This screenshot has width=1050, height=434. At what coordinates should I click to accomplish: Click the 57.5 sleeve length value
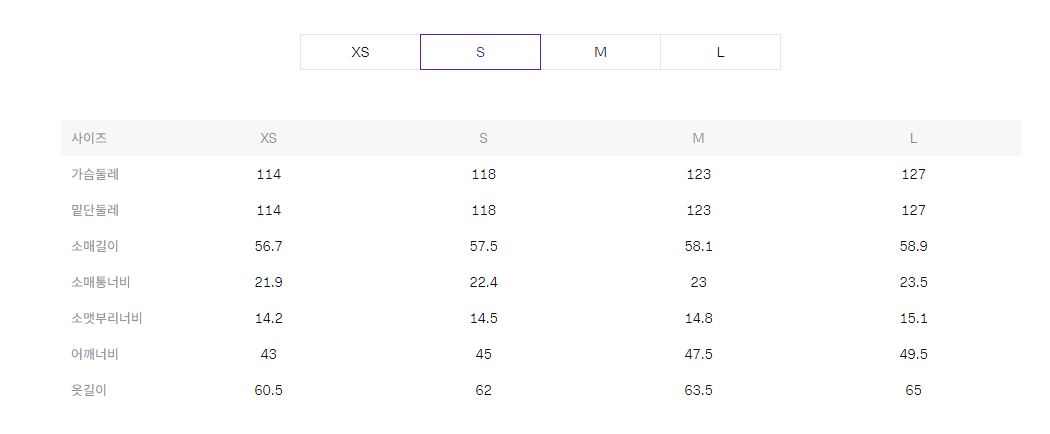(483, 246)
